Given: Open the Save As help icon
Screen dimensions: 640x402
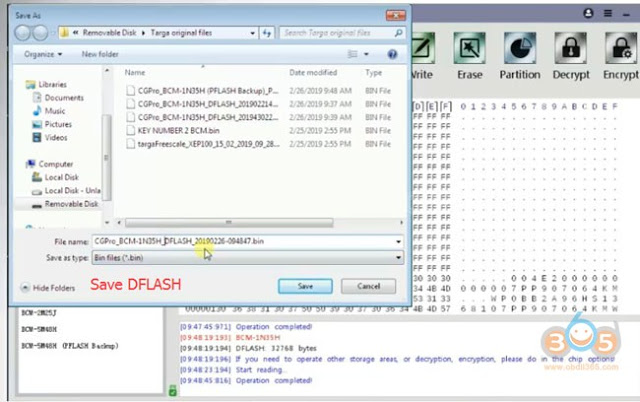Looking at the screenshot, I should pos(392,54).
